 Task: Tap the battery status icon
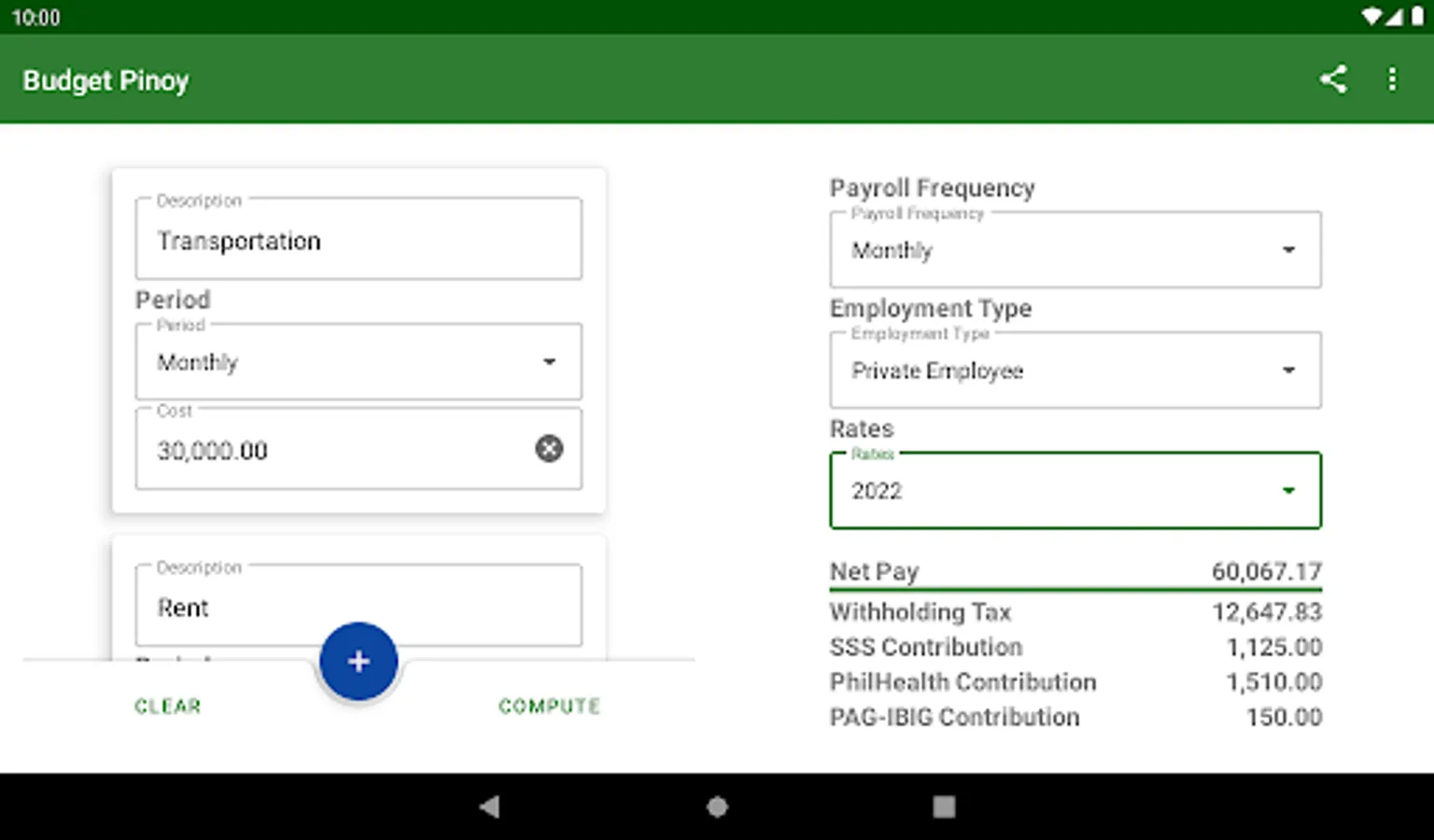[x=1417, y=17]
